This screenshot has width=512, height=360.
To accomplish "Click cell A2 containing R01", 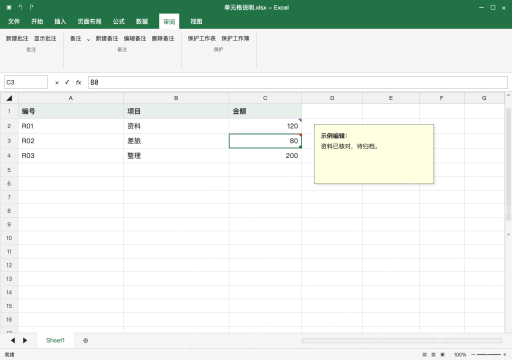I will (71, 126).
